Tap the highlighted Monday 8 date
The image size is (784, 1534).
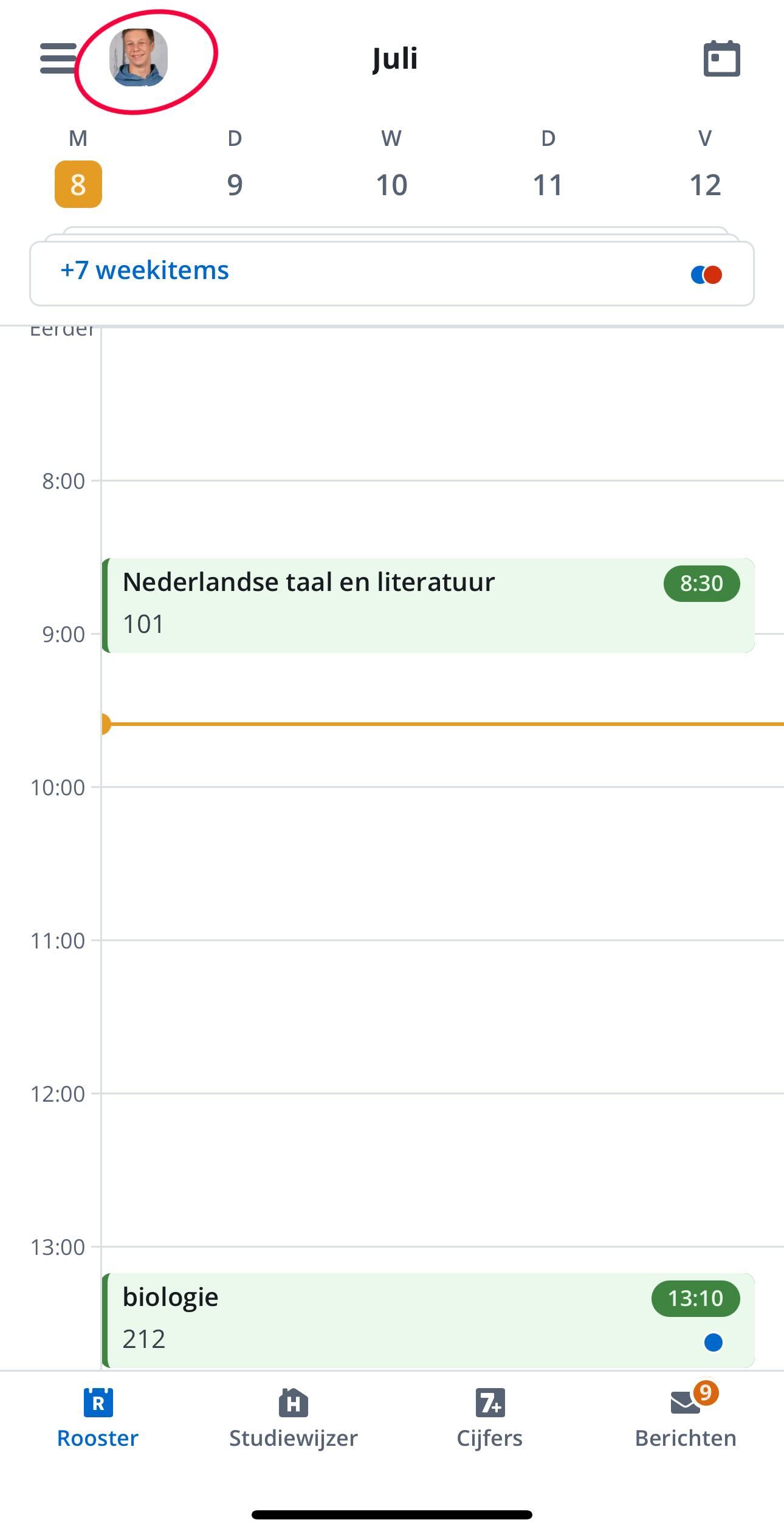[x=78, y=184]
